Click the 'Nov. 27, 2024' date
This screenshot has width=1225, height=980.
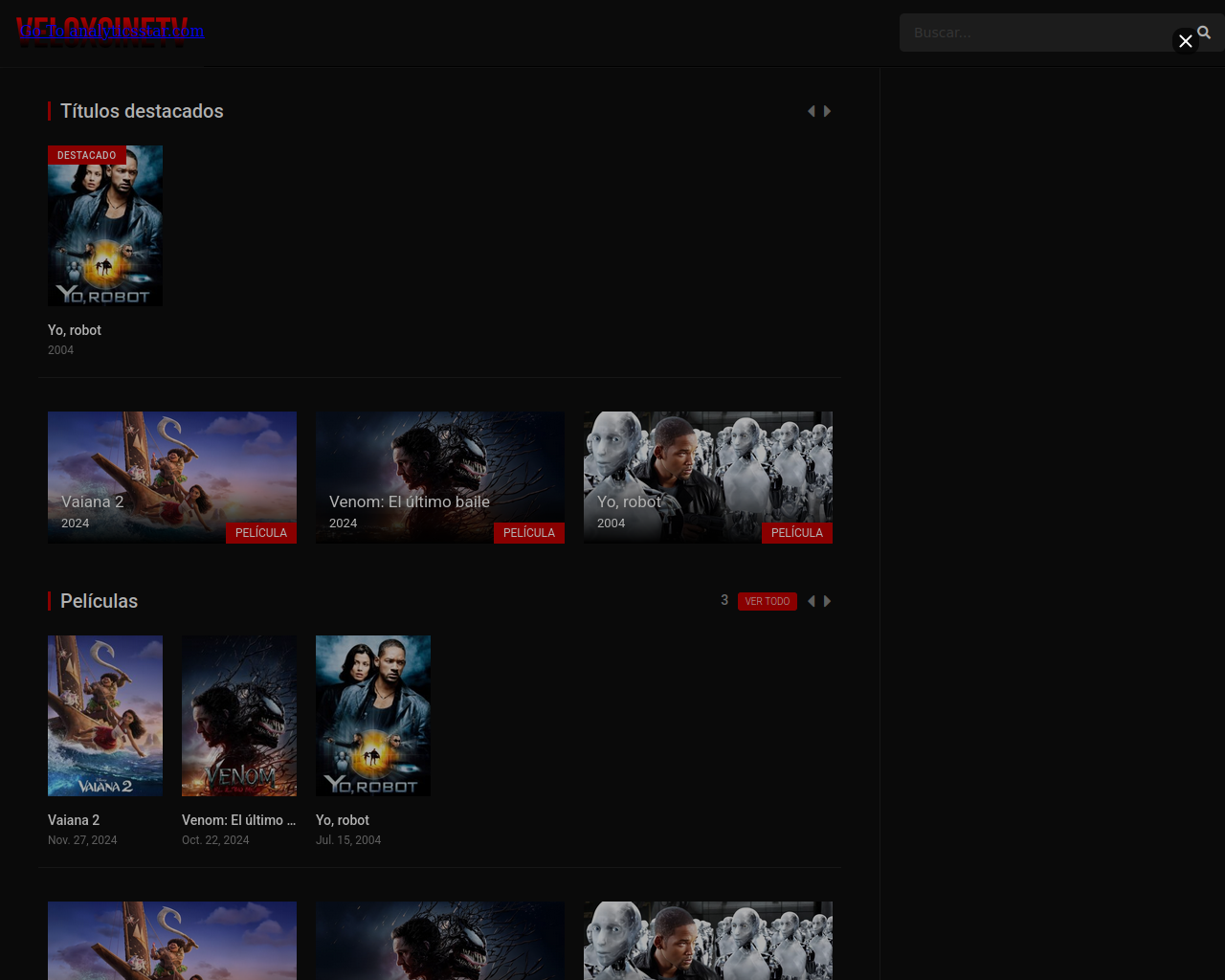(x=82, y=840)
